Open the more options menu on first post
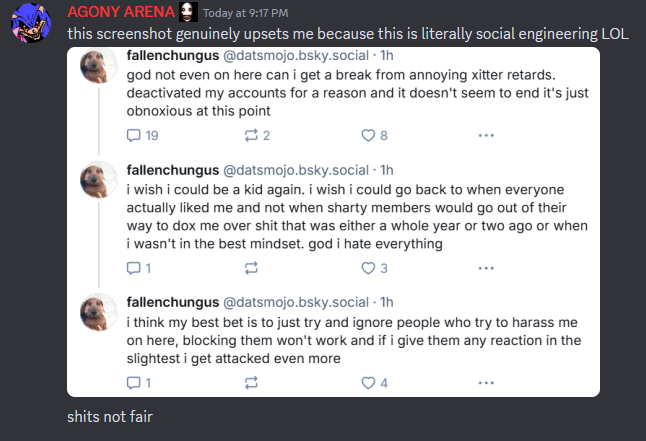646x441 pixels. pos(486,135)
